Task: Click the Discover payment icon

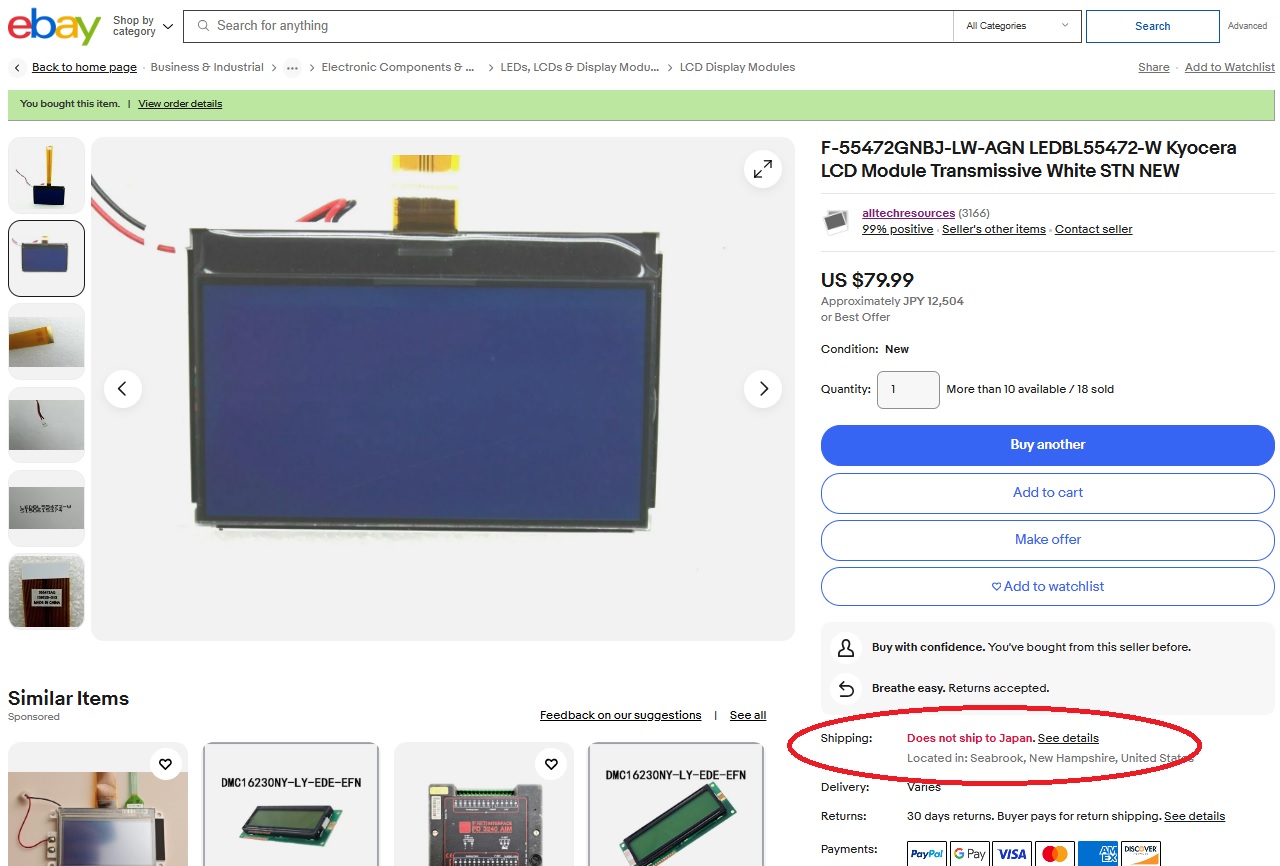Action: coord(1141,853)
